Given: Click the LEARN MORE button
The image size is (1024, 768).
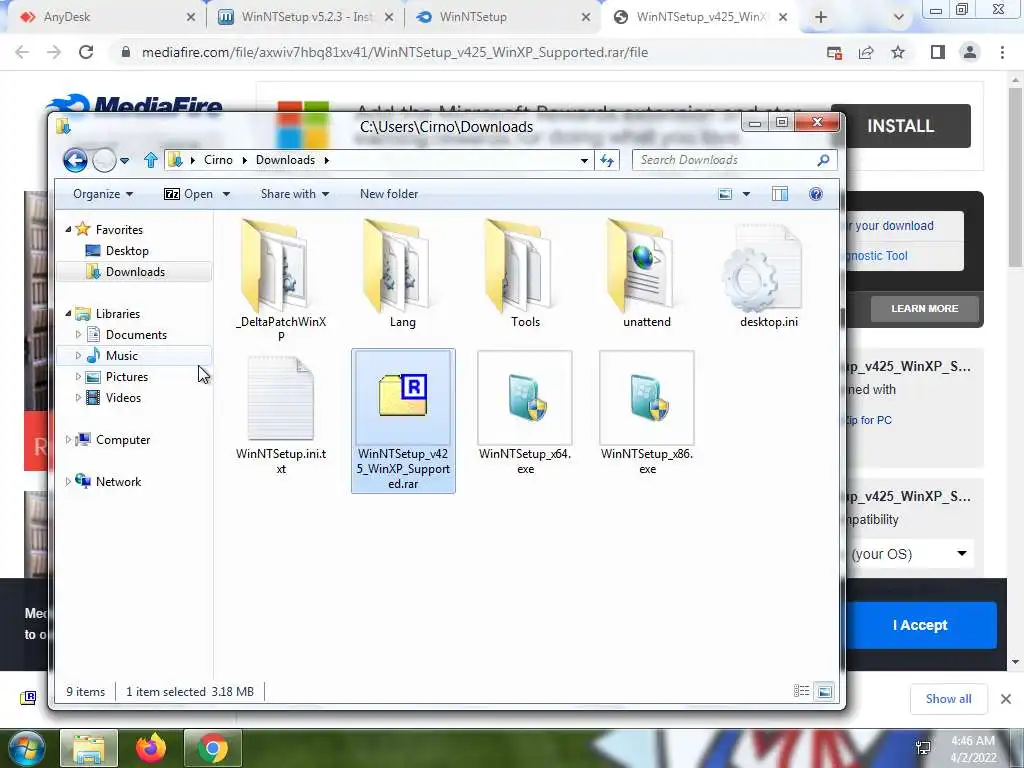Looking at the screenshot, I should click(x=925, y=308).
